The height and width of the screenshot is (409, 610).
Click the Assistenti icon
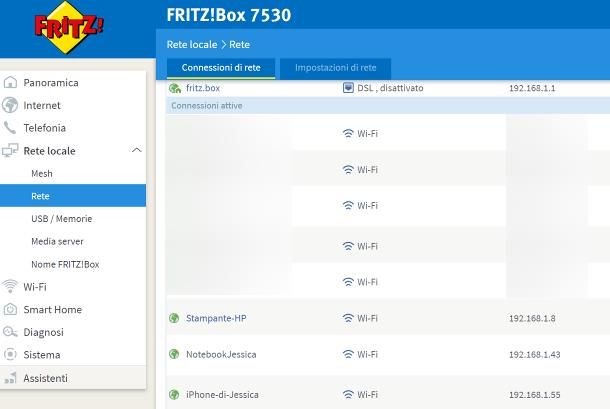(x=10, y=378)
